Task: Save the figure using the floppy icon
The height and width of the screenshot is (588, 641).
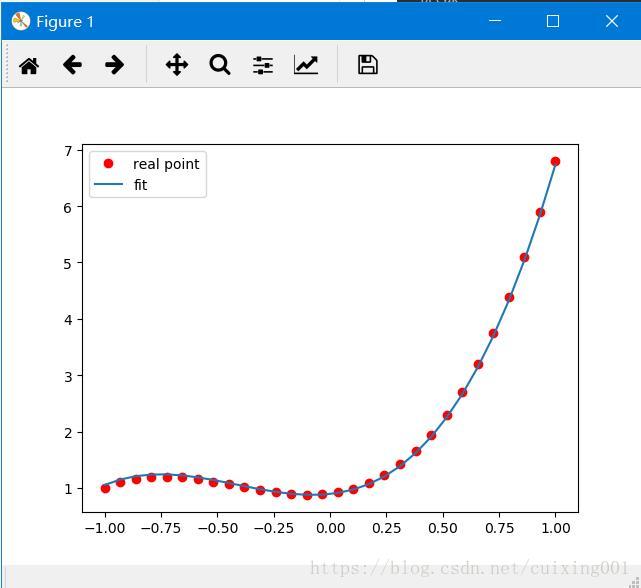Action: 368,65
